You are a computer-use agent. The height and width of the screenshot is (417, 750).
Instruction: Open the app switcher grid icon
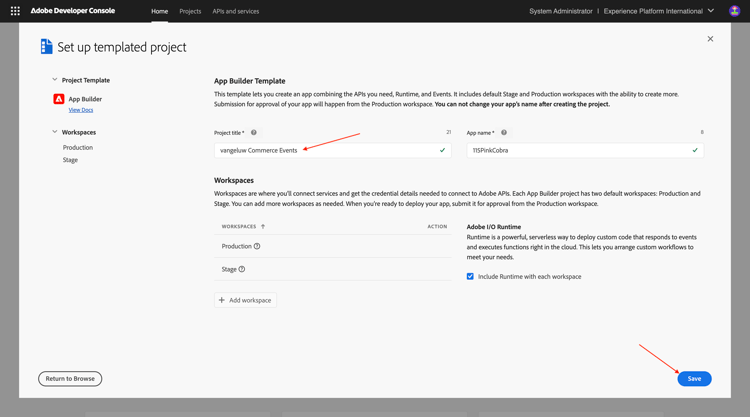click(x=15, y=11)
